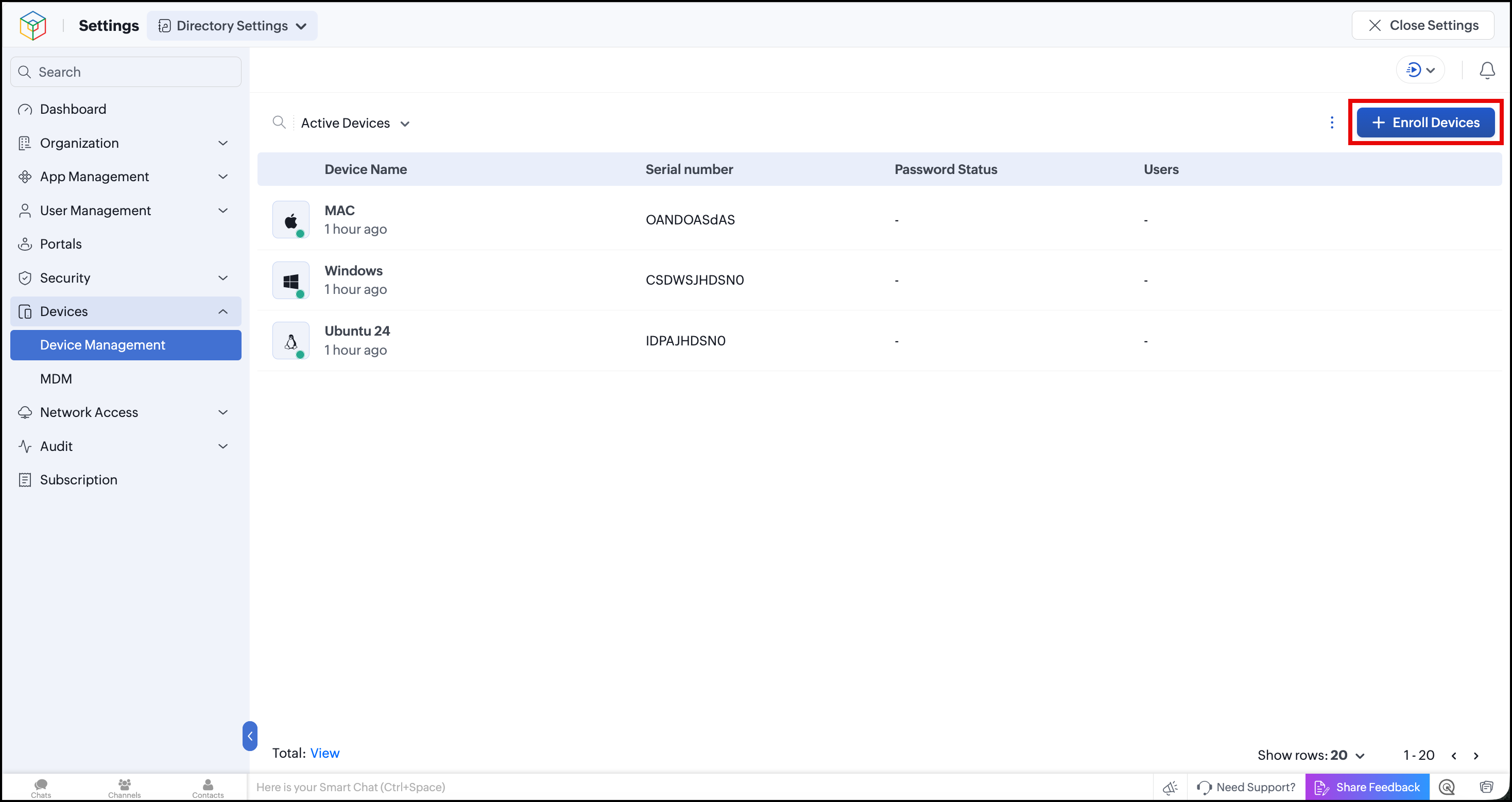This screenshot has width=1512, height=802.
Task: Click the Serial number column header
Action: (689, 169)
